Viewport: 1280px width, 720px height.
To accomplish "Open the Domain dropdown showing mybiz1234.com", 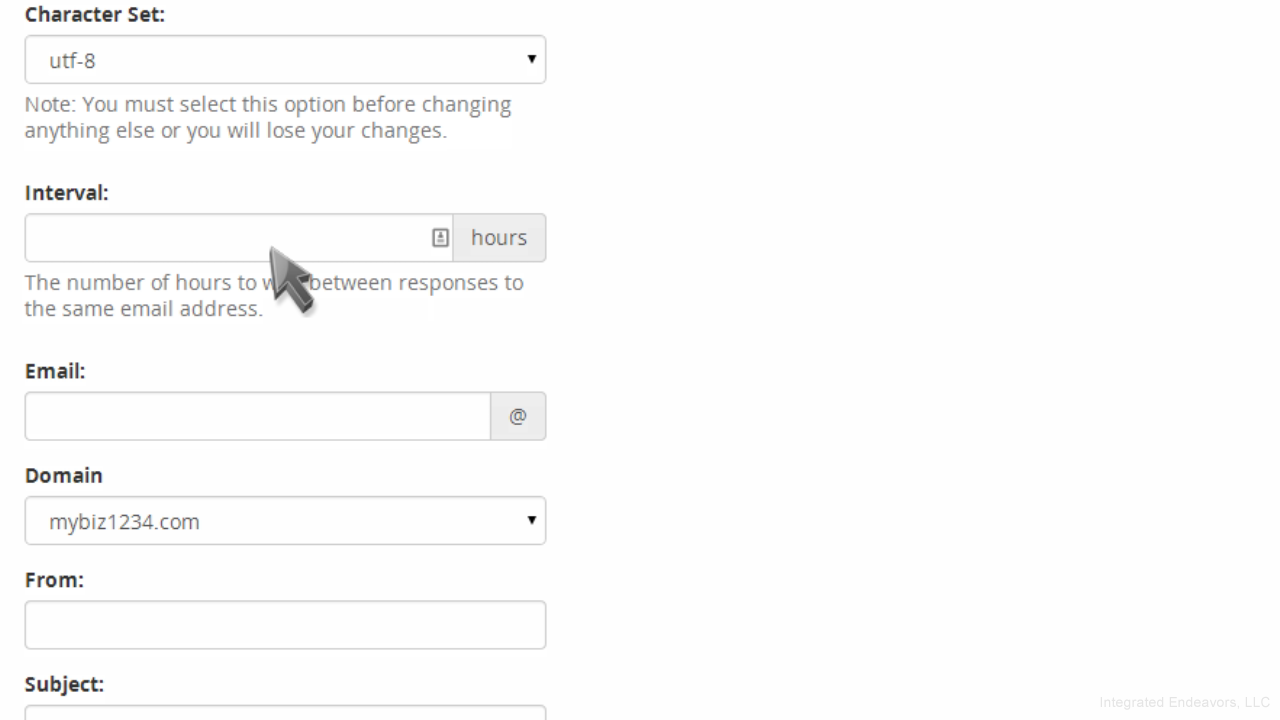I will coord(285,521).
